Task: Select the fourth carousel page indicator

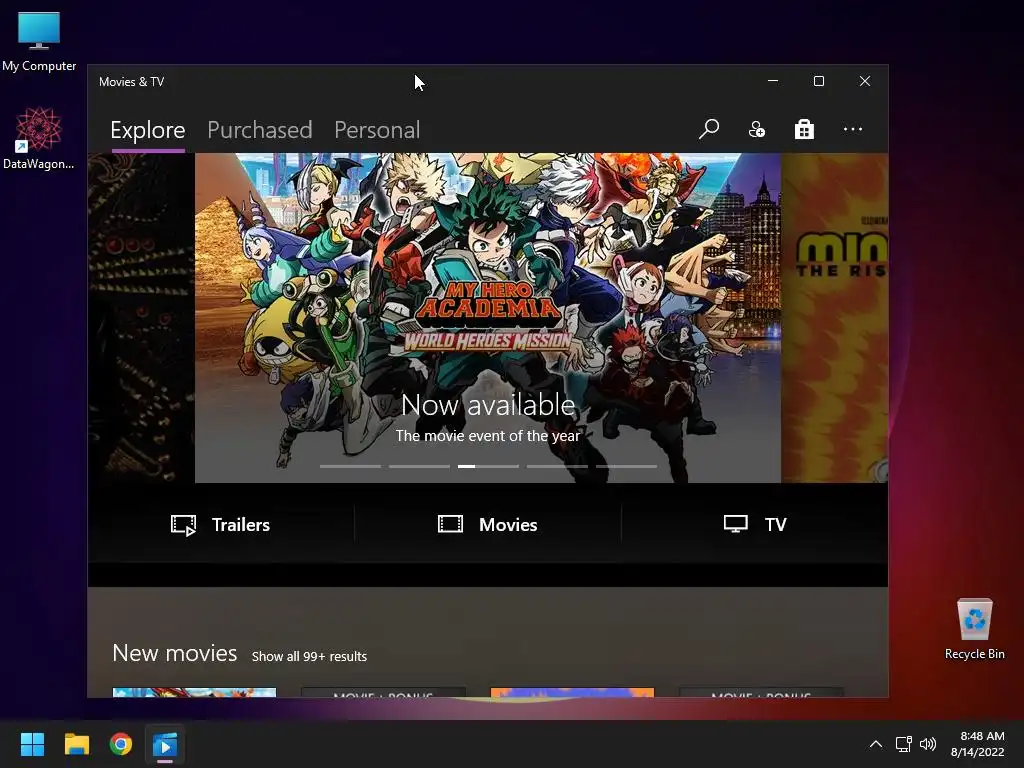Action: coord(557,466)
